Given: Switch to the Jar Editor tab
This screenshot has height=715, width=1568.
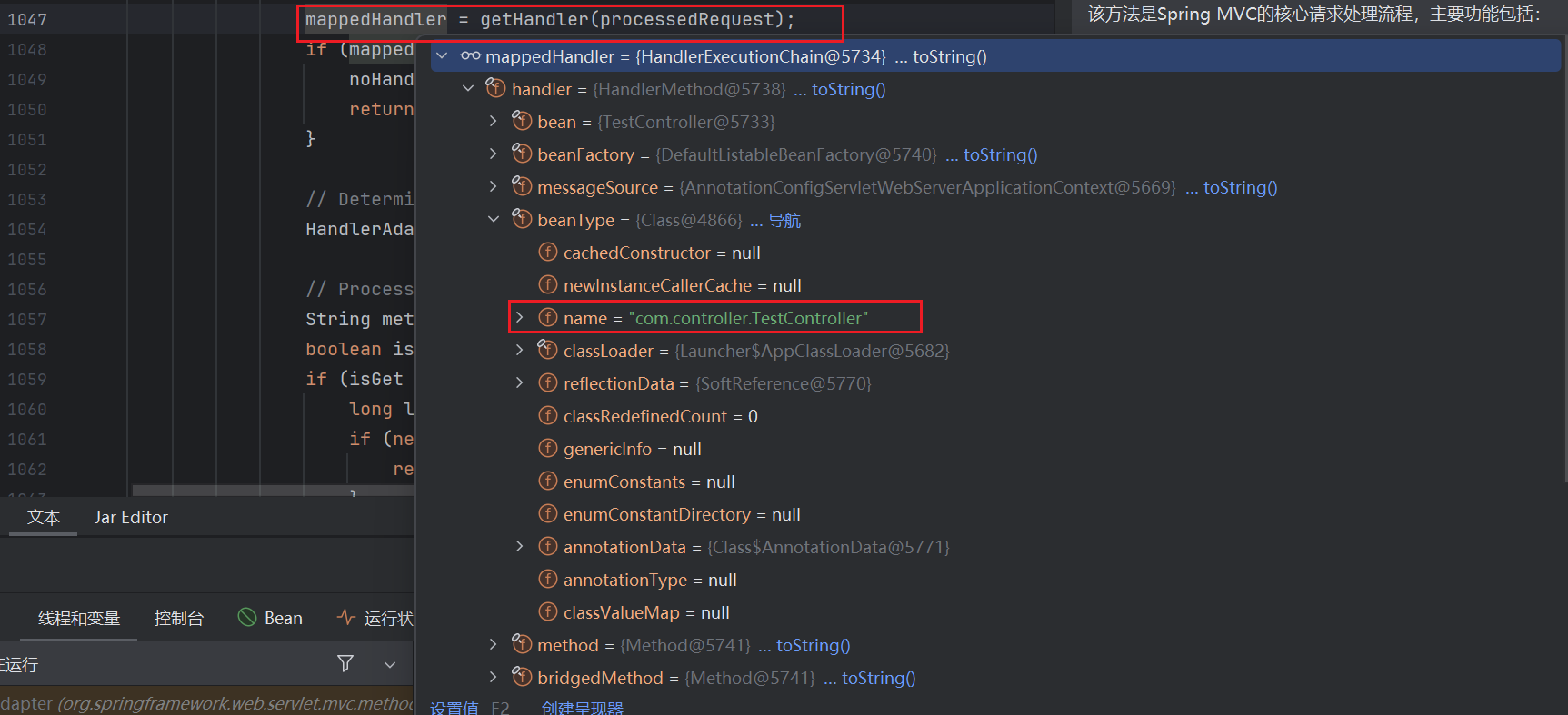Looking at the screenshot, I should (x=131, y=518).
